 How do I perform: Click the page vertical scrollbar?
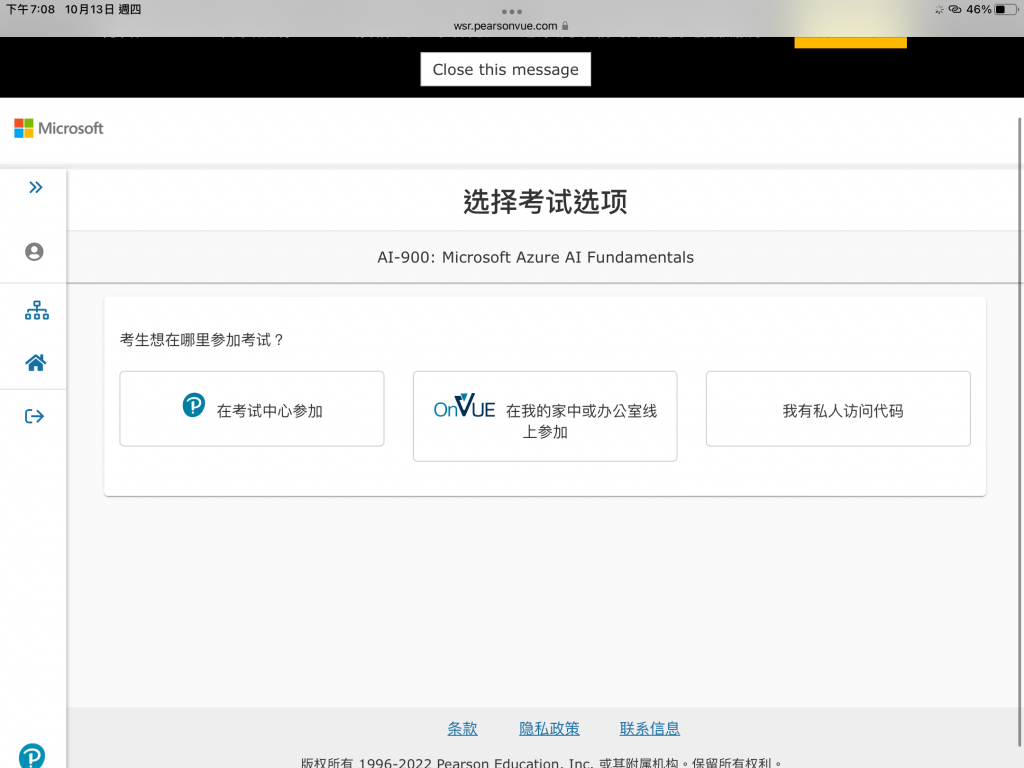coord(1019,431)
